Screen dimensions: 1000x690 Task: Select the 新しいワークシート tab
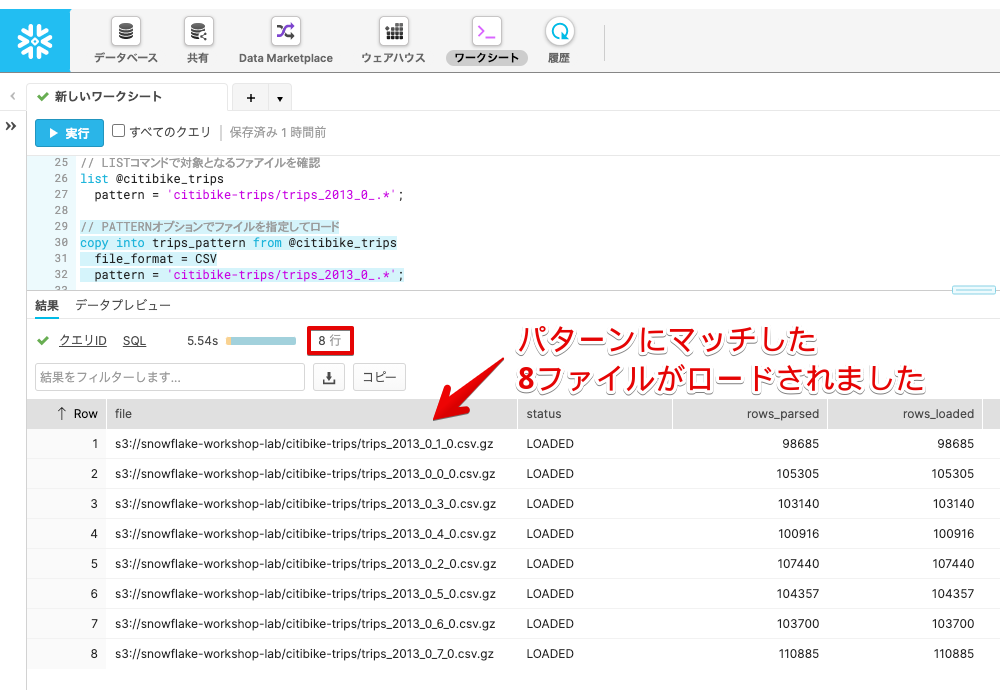coord(127,97)
